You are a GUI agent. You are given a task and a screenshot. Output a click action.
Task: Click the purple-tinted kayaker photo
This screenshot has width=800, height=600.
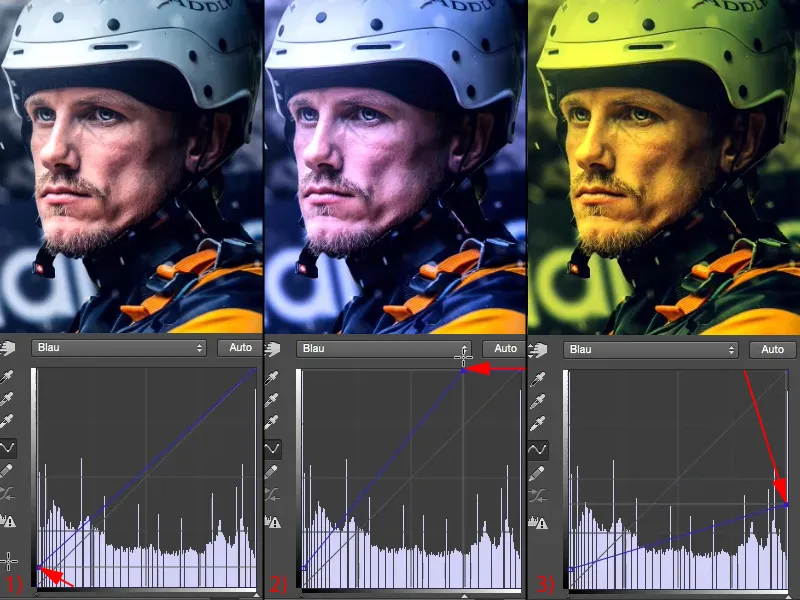click(395, 167)
